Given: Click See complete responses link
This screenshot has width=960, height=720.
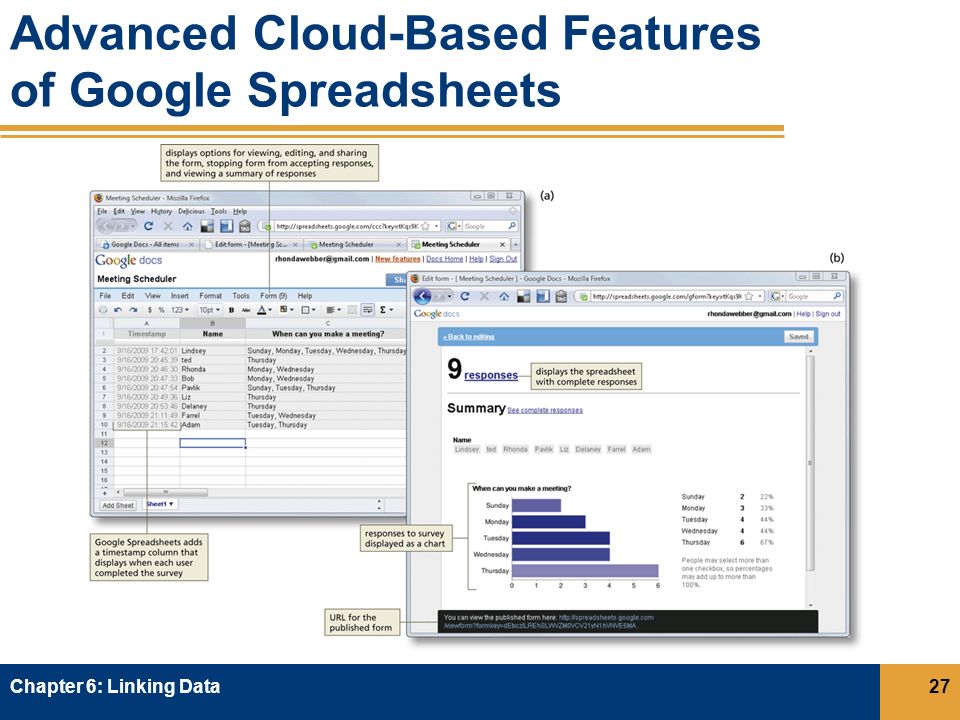Looking at the screenshot, I should tap(545, 410).
